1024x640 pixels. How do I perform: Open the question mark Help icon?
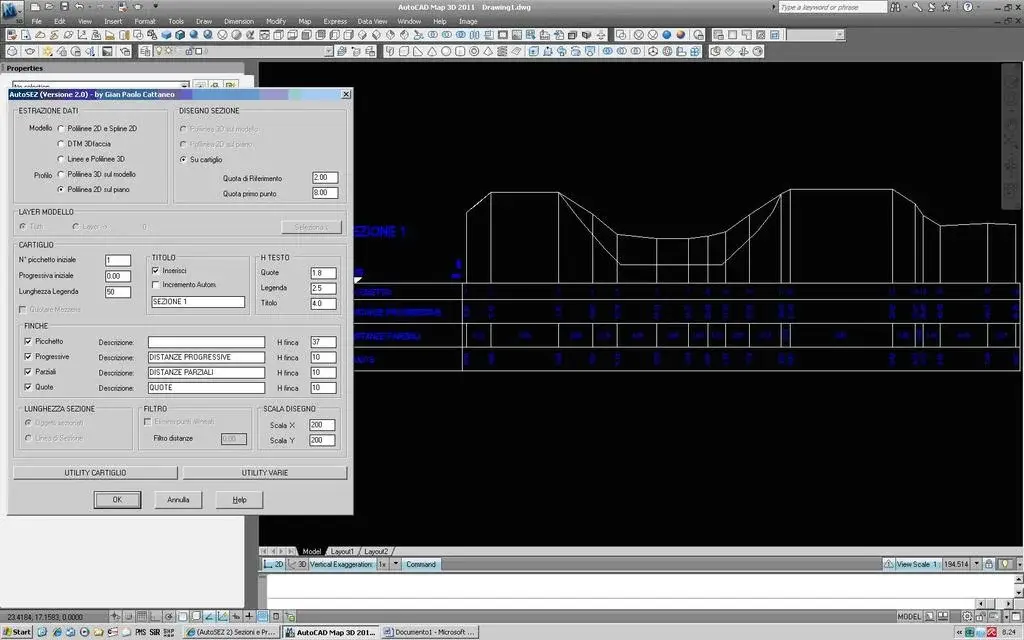click(x=968, y=7)
